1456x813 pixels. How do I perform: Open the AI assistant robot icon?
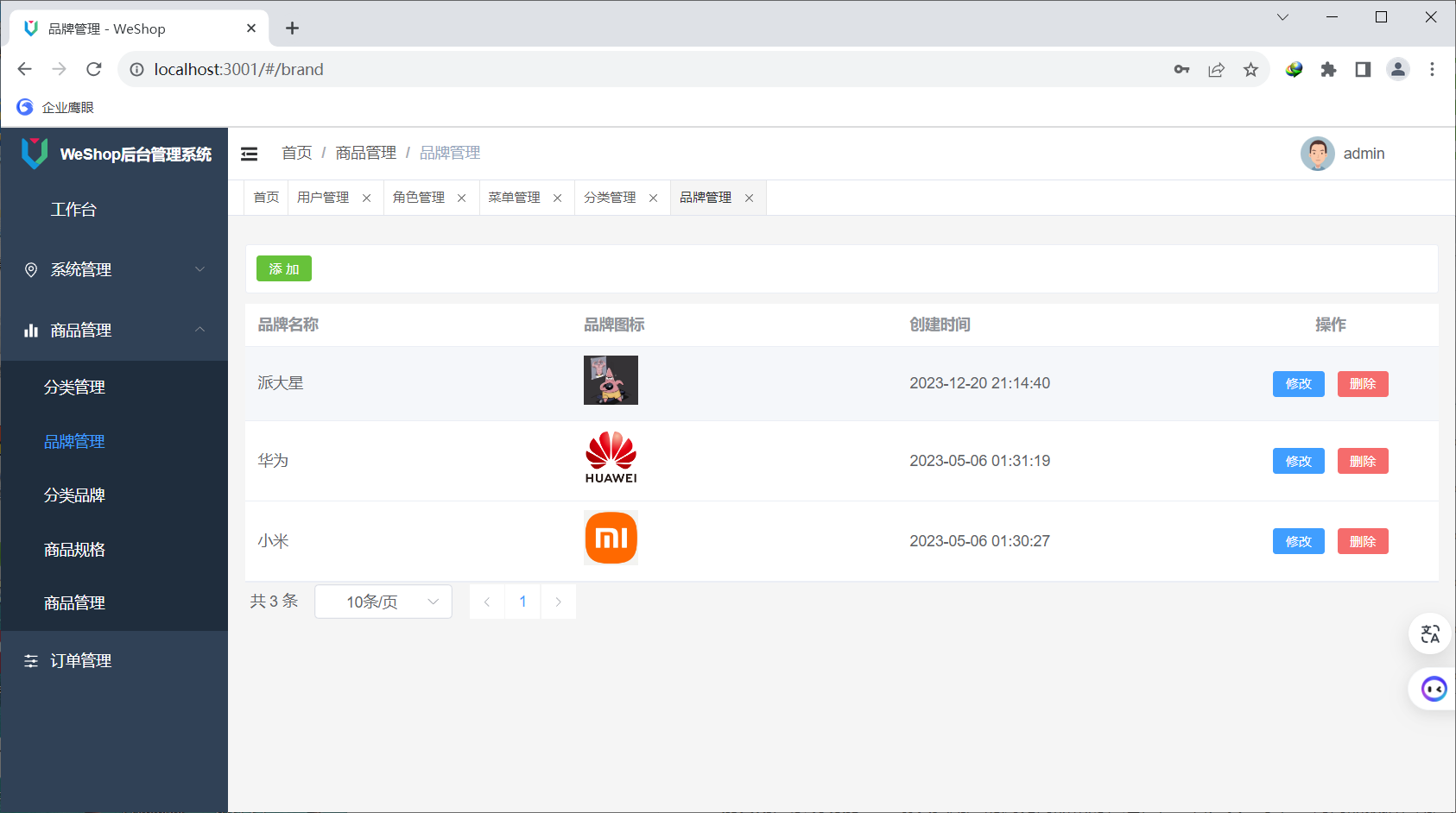click(1433, 689)
